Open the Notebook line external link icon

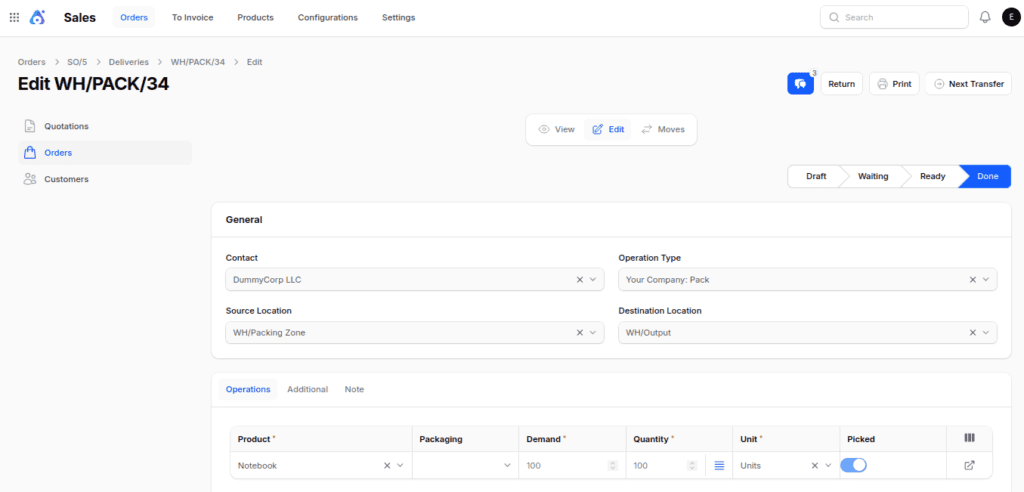point(969,465)
